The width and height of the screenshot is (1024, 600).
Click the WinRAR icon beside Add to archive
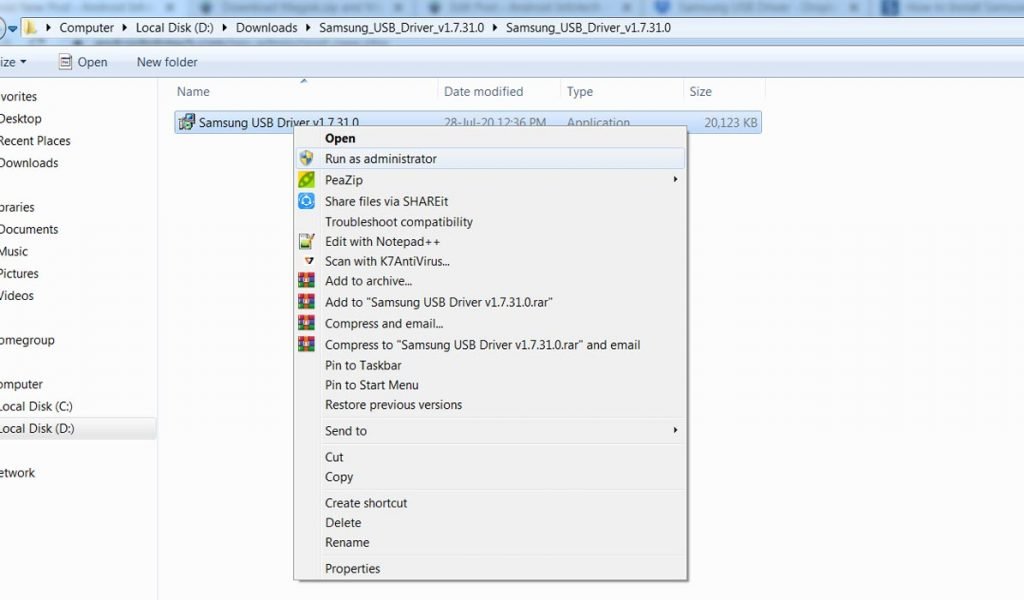coord(306,281)
